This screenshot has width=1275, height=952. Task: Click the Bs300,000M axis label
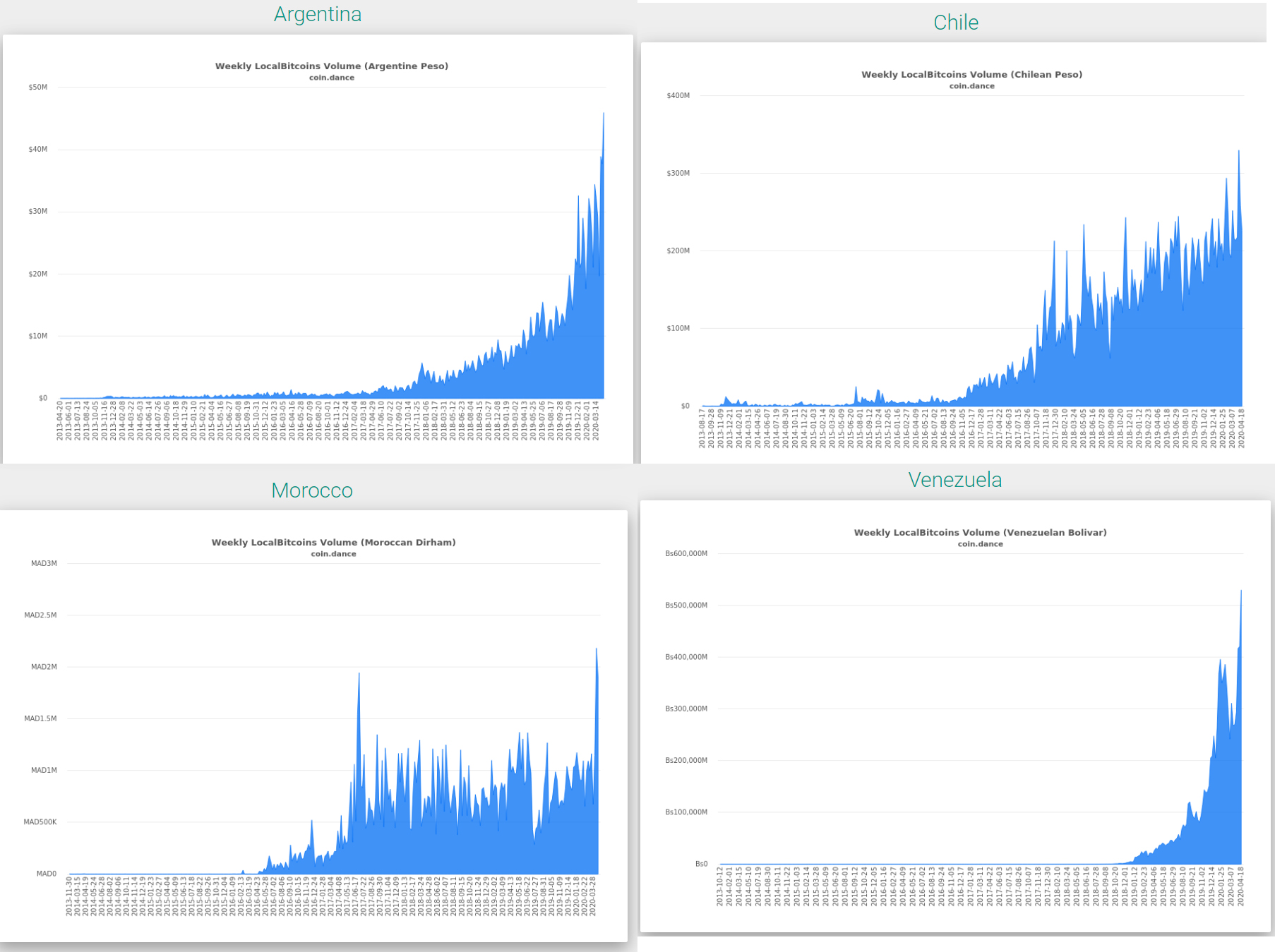click(686, 709)
